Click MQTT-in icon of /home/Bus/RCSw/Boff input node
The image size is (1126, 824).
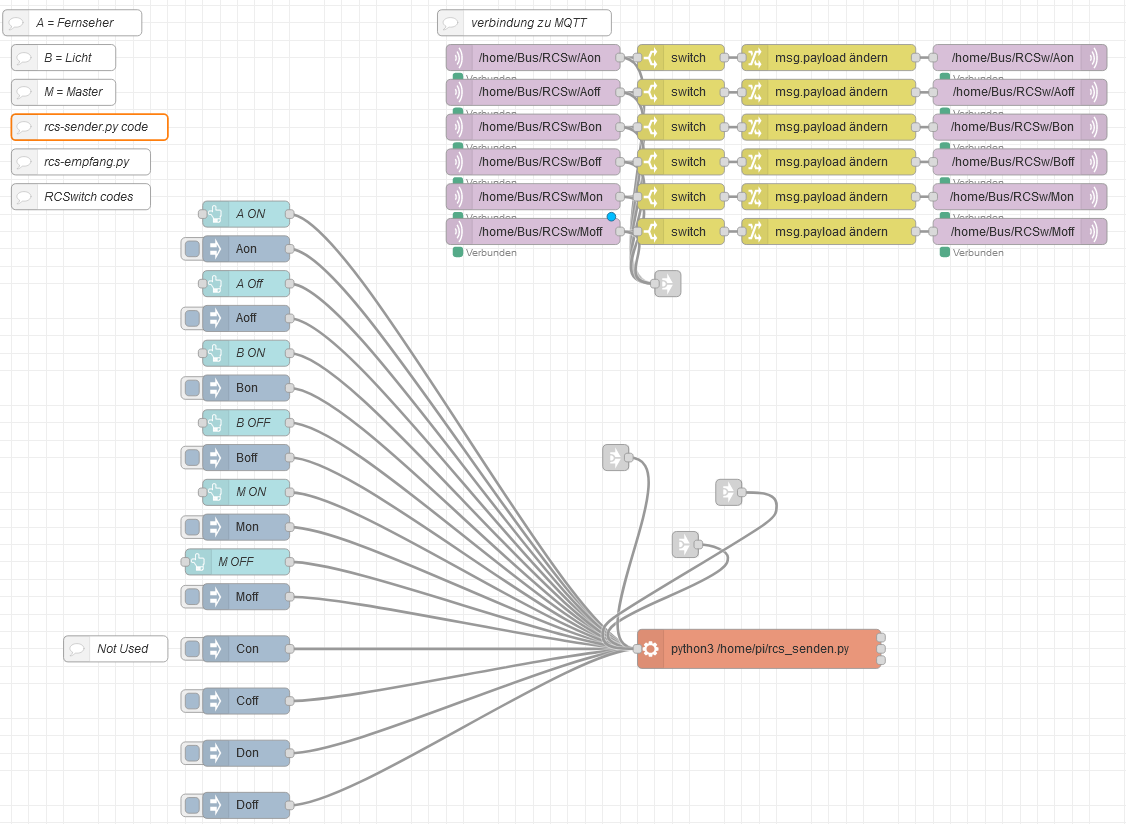coord(459,162)
